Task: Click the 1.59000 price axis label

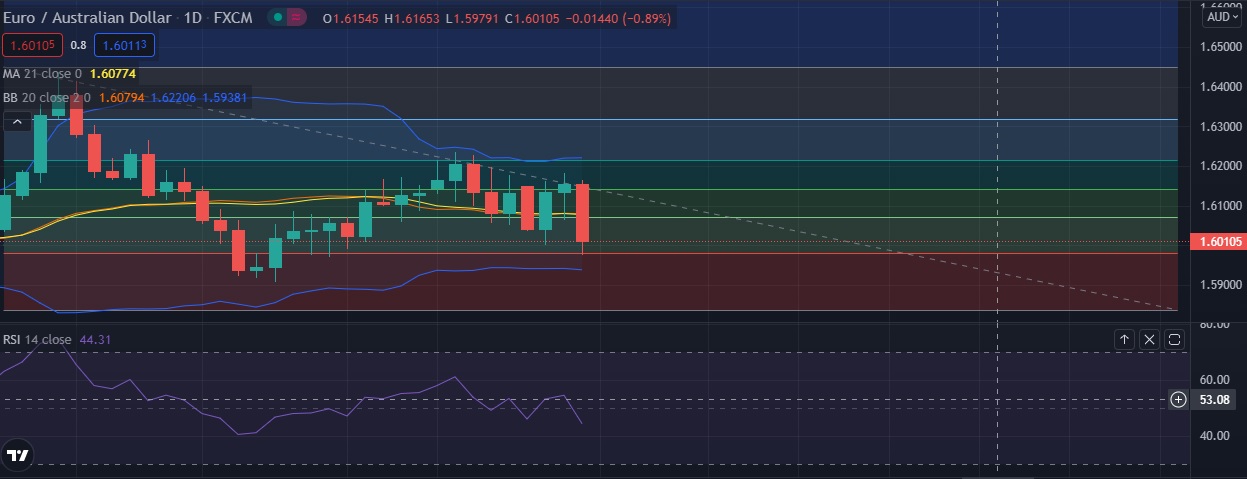Action: tap(1221, 285)
